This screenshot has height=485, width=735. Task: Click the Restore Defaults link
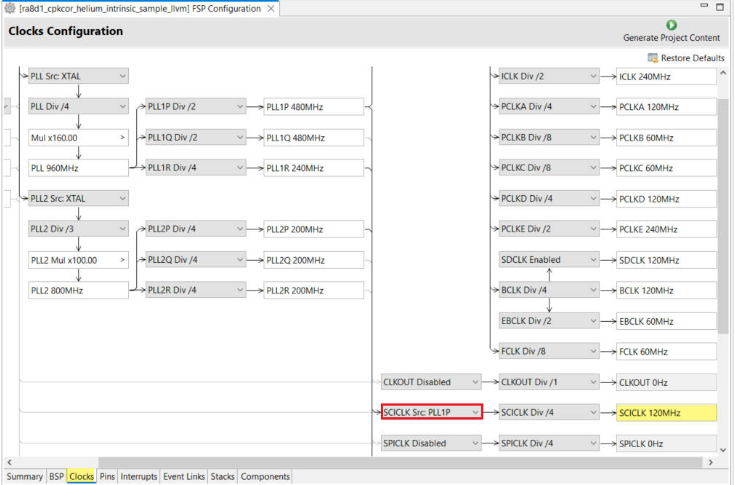[693, 58]
